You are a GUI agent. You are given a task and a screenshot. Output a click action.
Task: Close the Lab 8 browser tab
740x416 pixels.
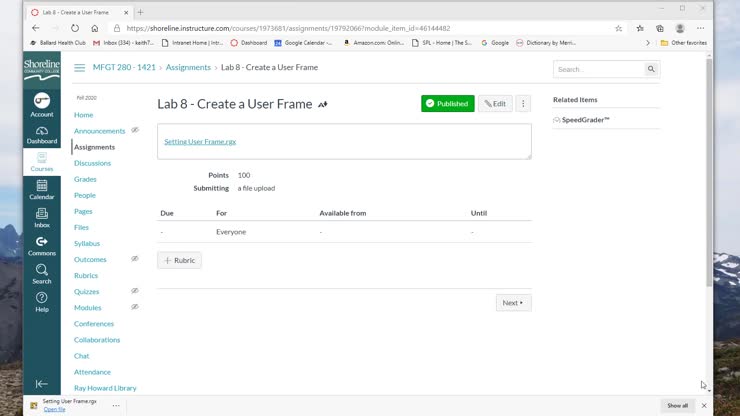126,13
